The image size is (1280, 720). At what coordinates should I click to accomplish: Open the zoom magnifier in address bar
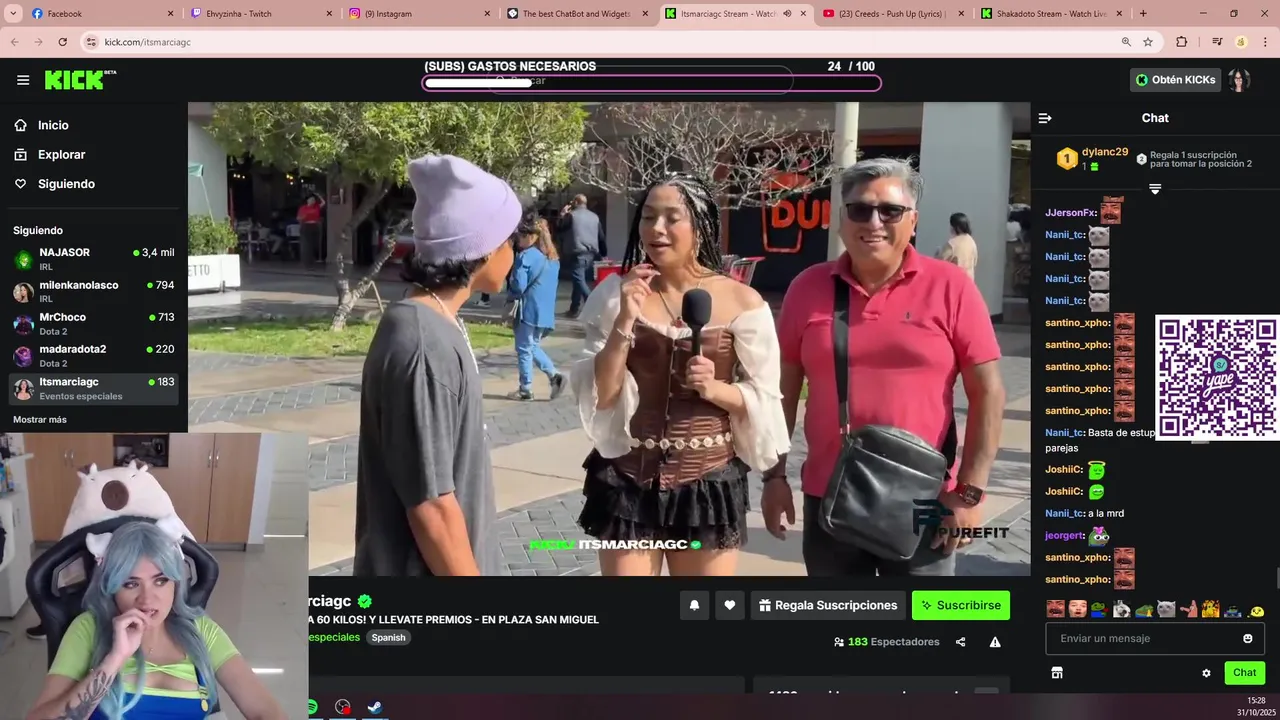[x=1126, y=42]
